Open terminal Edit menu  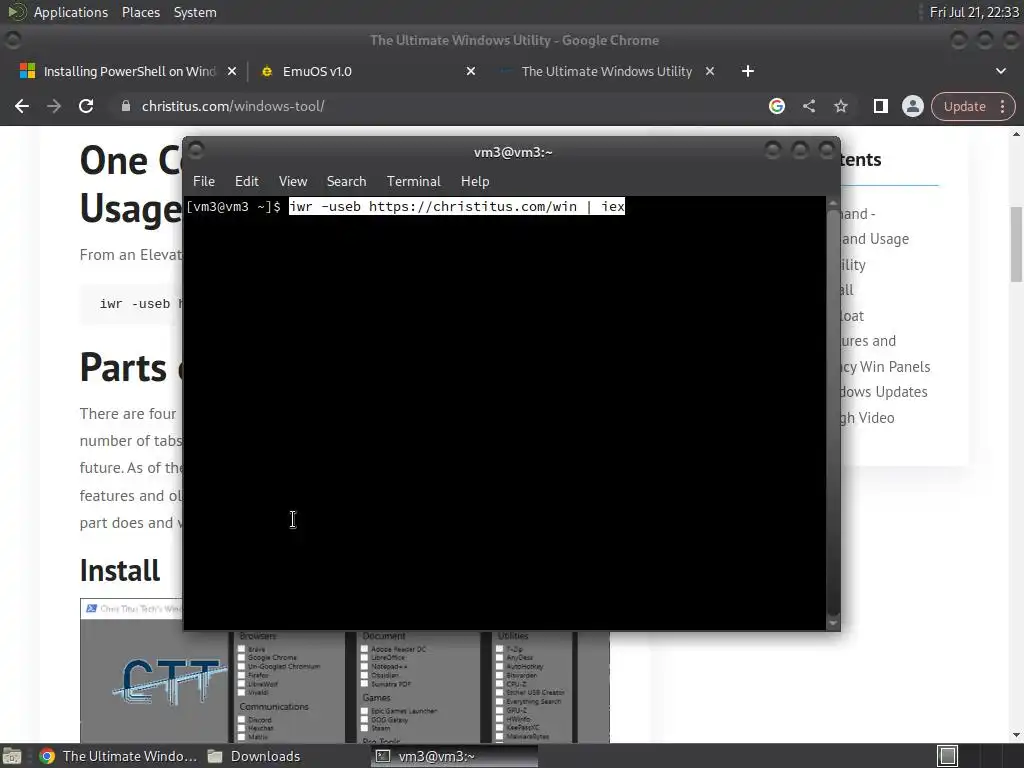(246, 182)
